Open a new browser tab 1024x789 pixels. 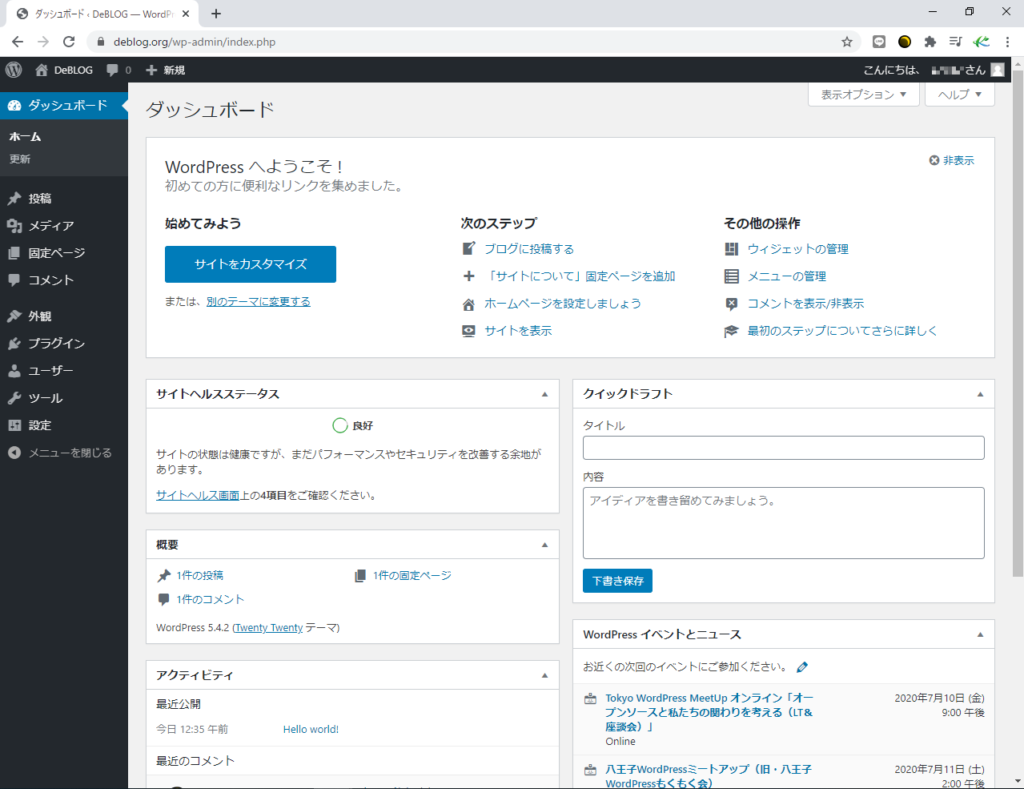(x=216, y=14)
